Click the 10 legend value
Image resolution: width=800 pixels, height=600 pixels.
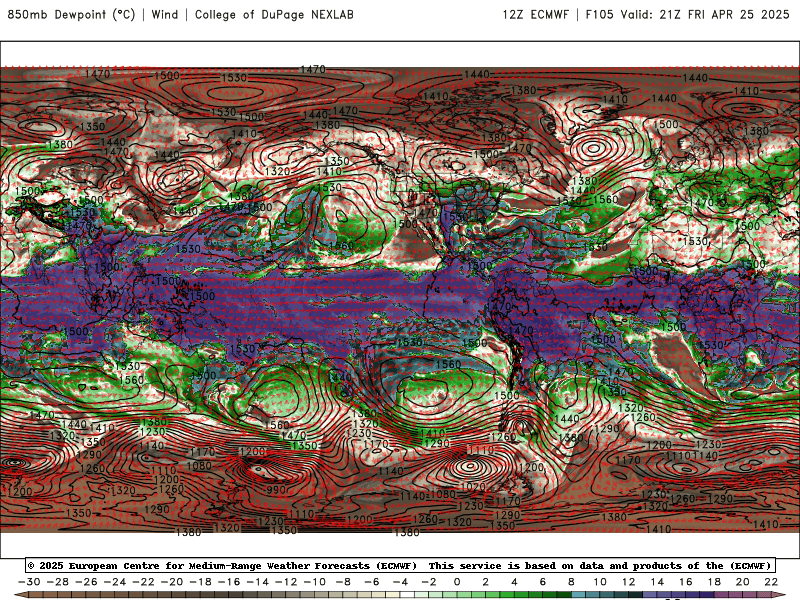point(600,582)
